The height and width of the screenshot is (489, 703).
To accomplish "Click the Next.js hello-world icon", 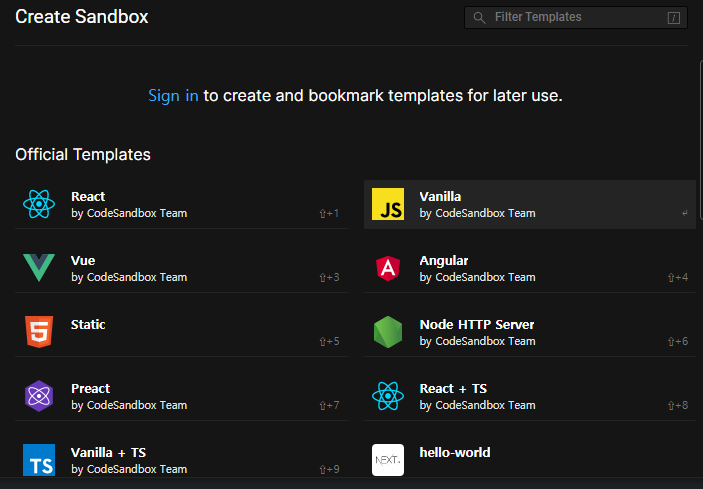I will coord(388,460).
